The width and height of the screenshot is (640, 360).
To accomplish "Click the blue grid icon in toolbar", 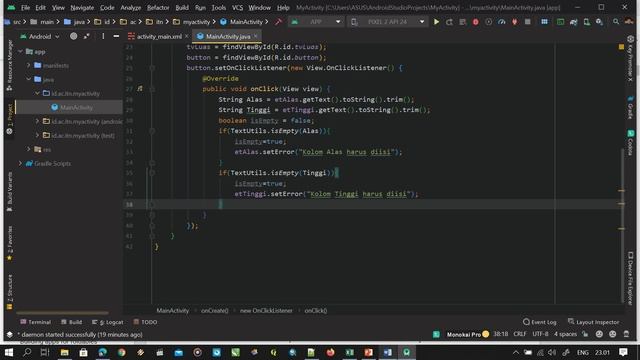I will (x=544, y=22).
